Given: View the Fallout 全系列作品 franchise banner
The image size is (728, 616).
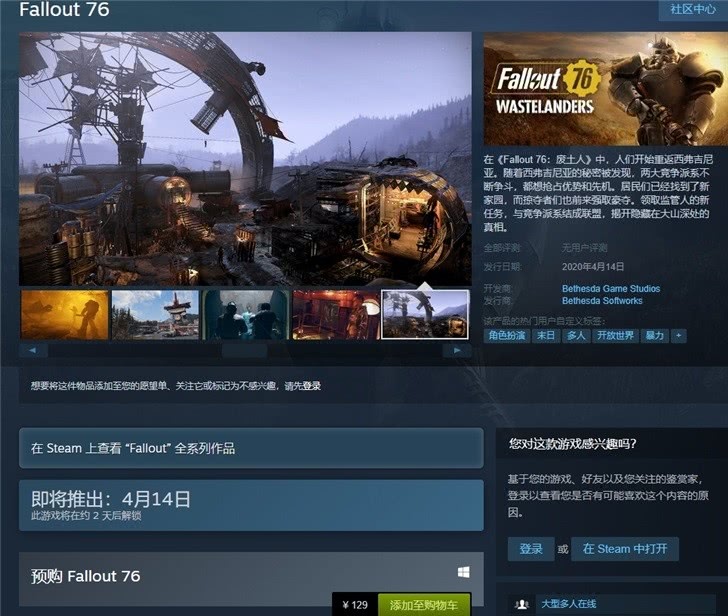Looking at the screenshot, I should pyautogui.click(x=251, y=448).
